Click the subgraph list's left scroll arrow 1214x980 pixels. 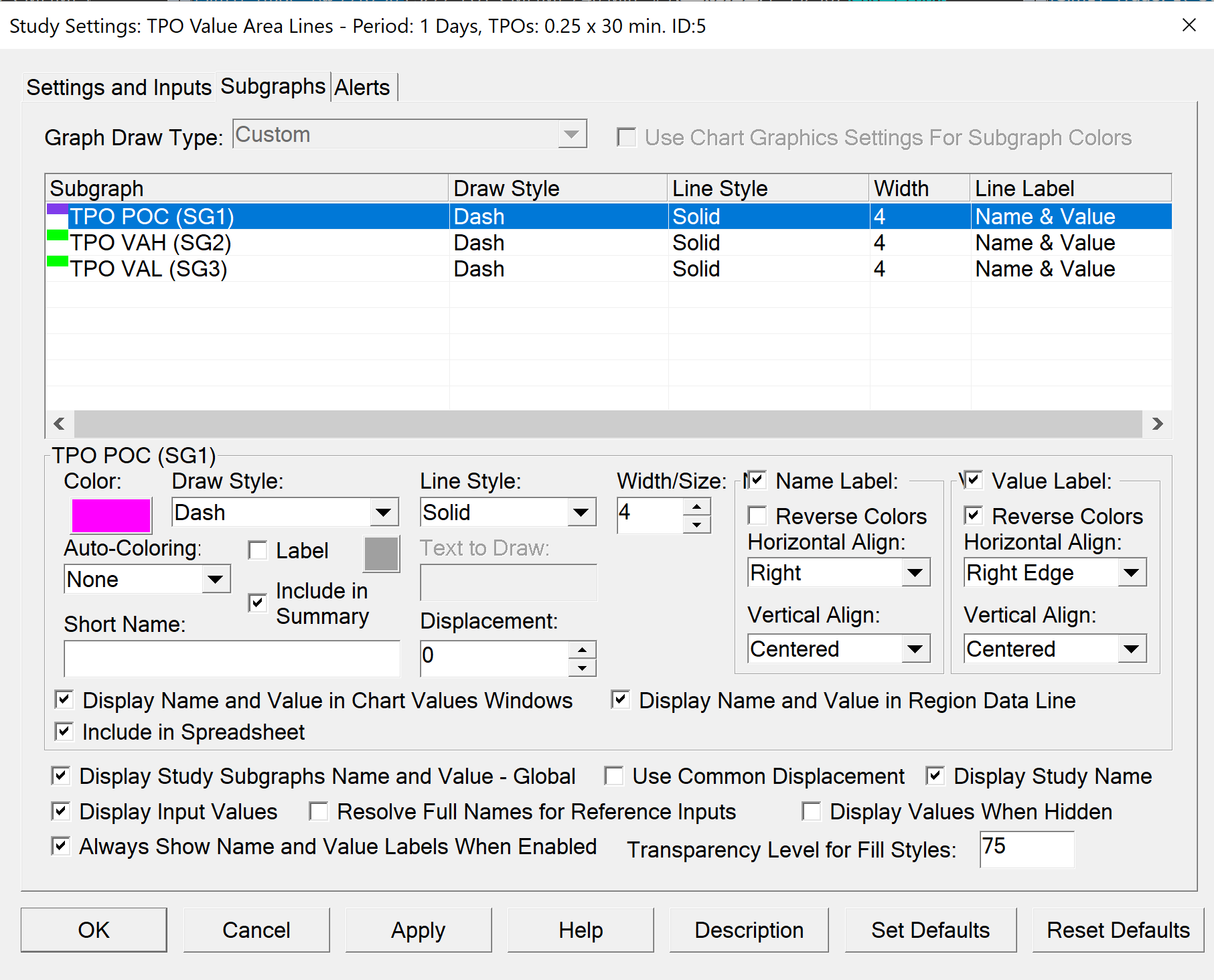pyautogui.click(x=59, y=424)
